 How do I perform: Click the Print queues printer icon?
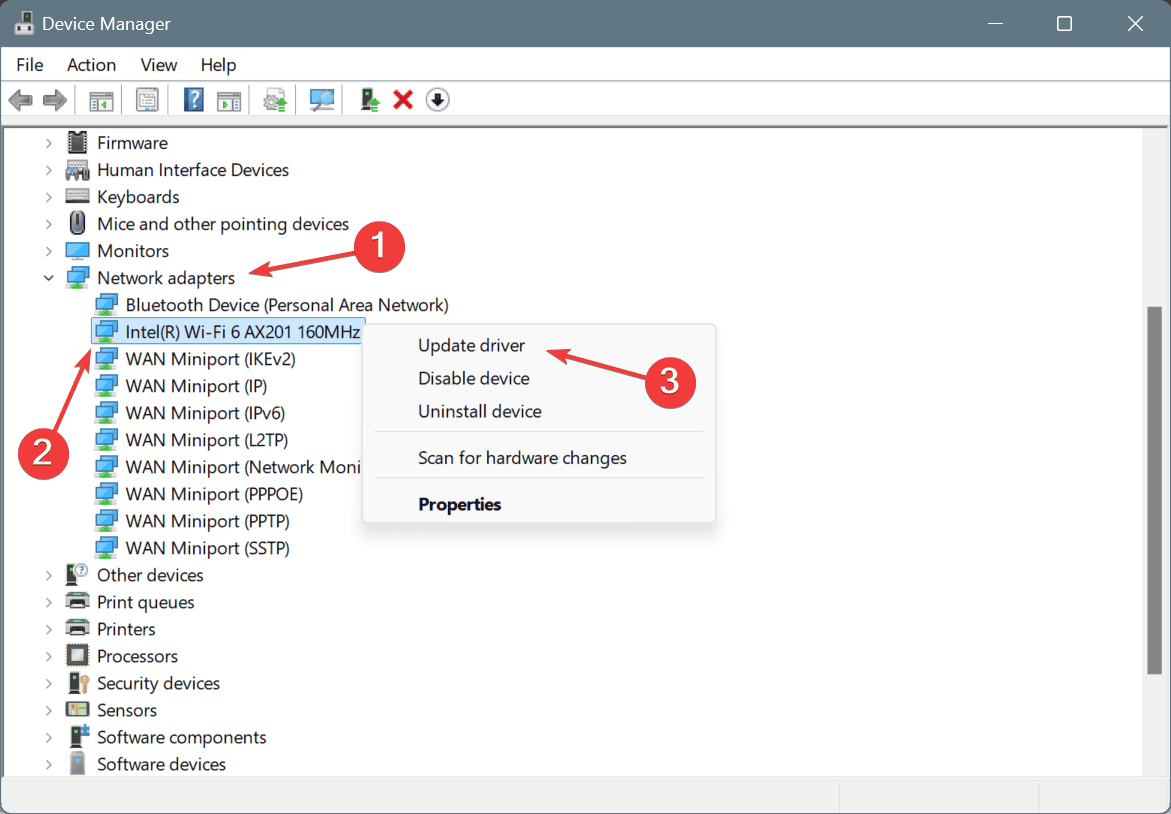(x=77, y=601)
